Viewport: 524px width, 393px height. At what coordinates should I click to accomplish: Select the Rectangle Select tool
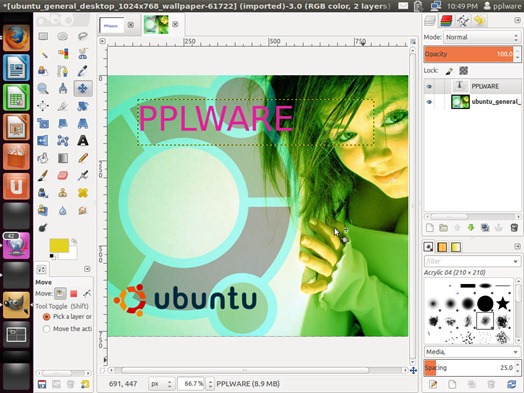pos(43,36)
